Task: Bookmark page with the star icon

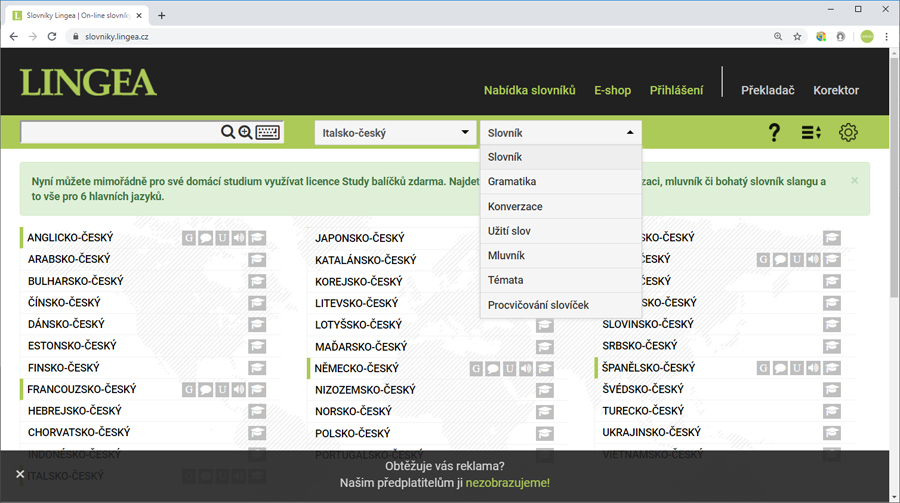Action: tap(797, 37)
